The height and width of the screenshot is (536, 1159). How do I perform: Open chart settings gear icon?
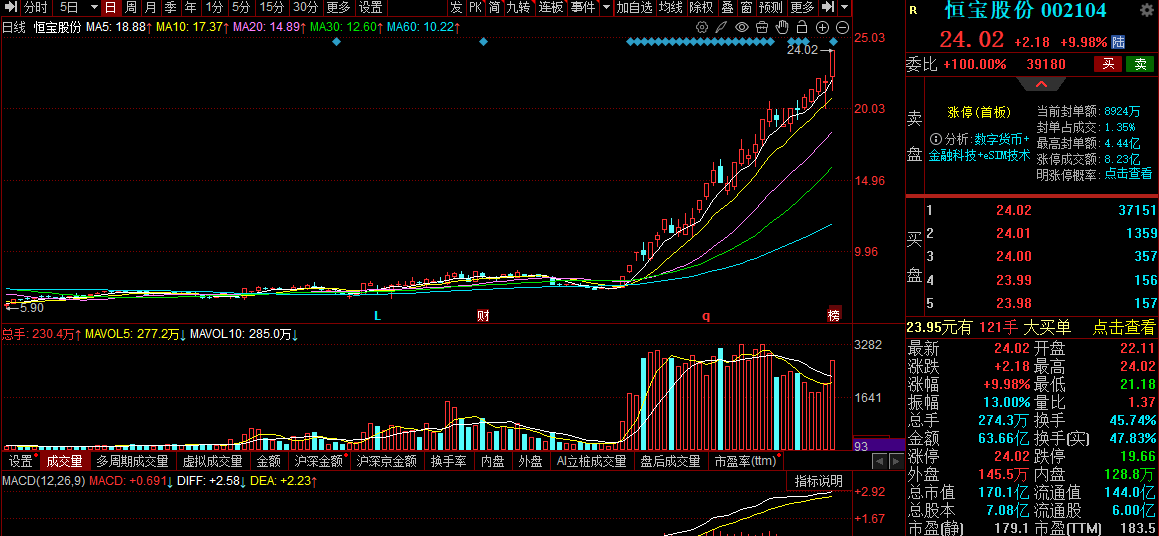click(702, 27)
